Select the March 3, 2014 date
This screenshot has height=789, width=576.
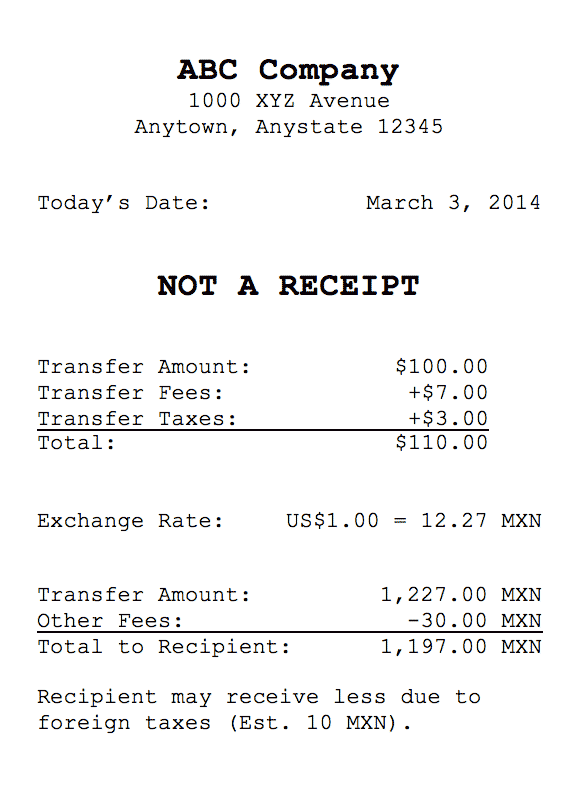pyautogui.click(x=453, y=203)
